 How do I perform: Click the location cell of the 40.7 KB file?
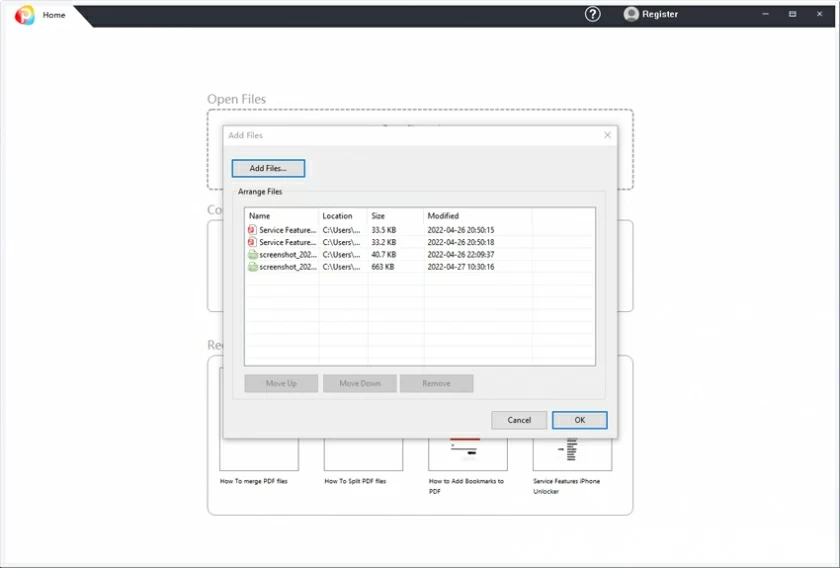click(x=341, y=255)
